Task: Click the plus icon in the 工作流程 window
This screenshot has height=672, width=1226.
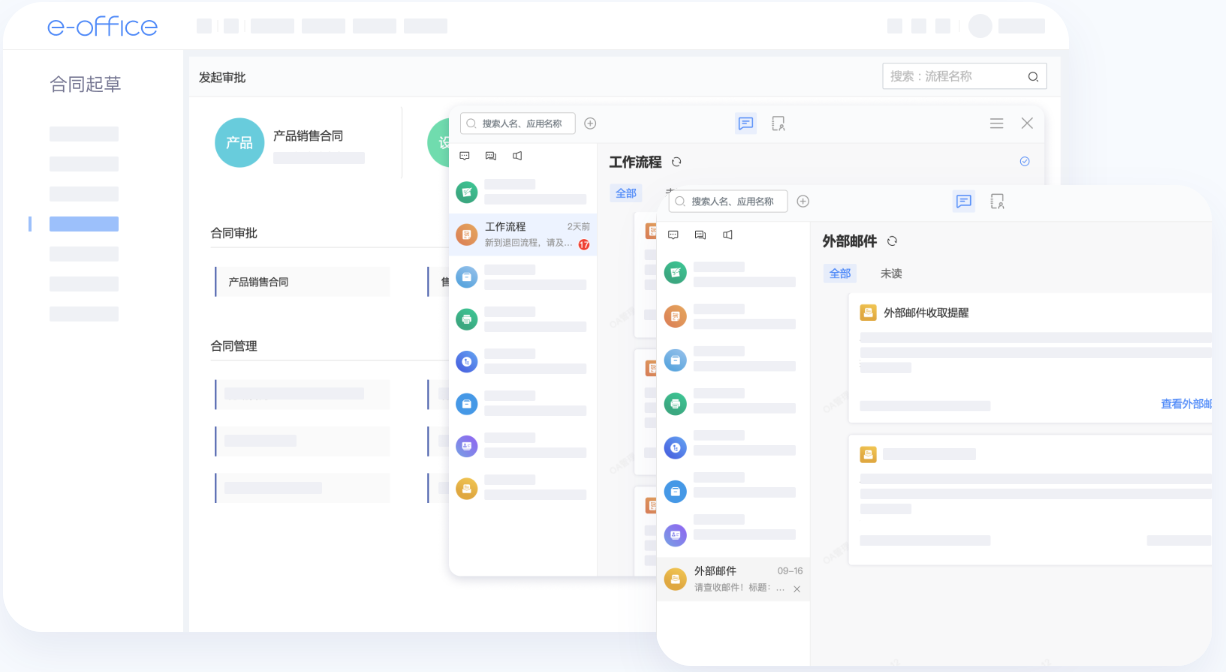Action: click(590, 123)
